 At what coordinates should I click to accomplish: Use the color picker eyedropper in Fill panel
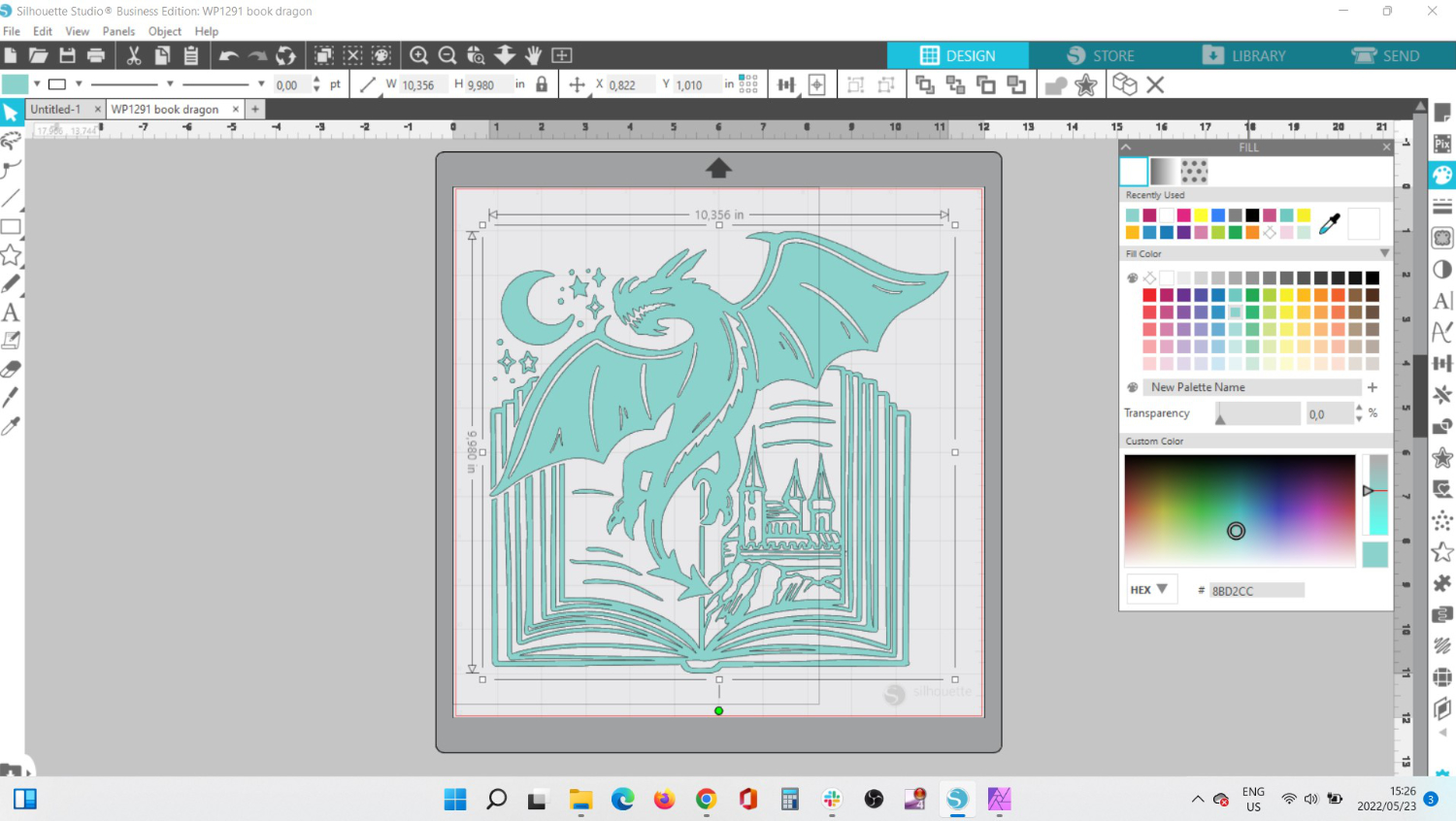[1330, 223]
